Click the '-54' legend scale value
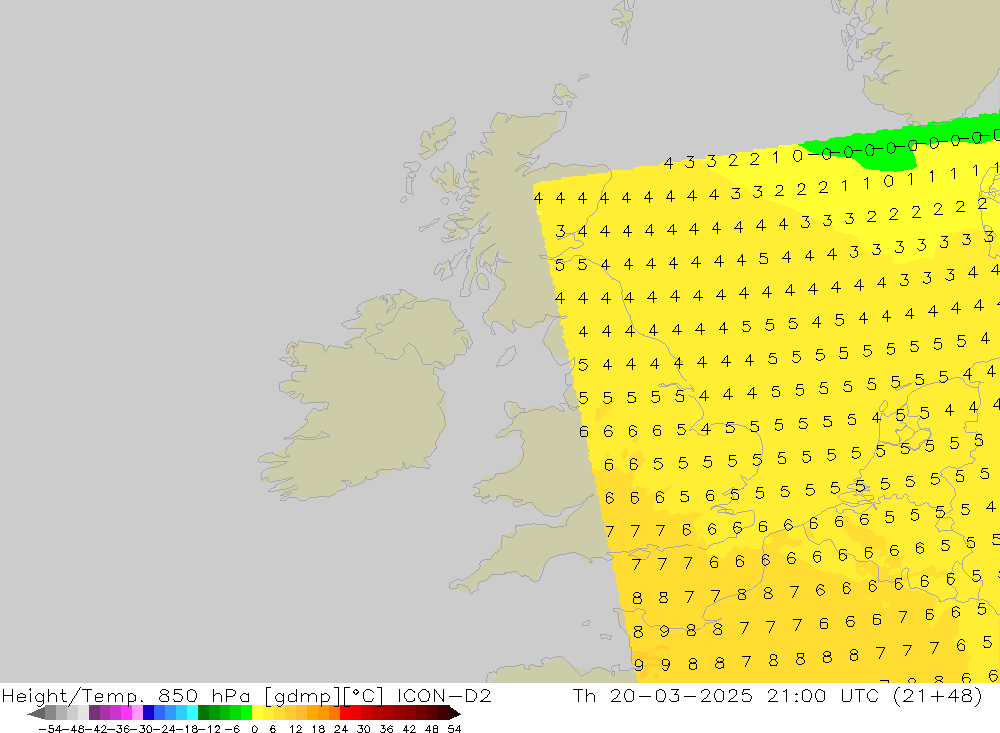This screenshot has height=733, width=1000. point(50,729)
